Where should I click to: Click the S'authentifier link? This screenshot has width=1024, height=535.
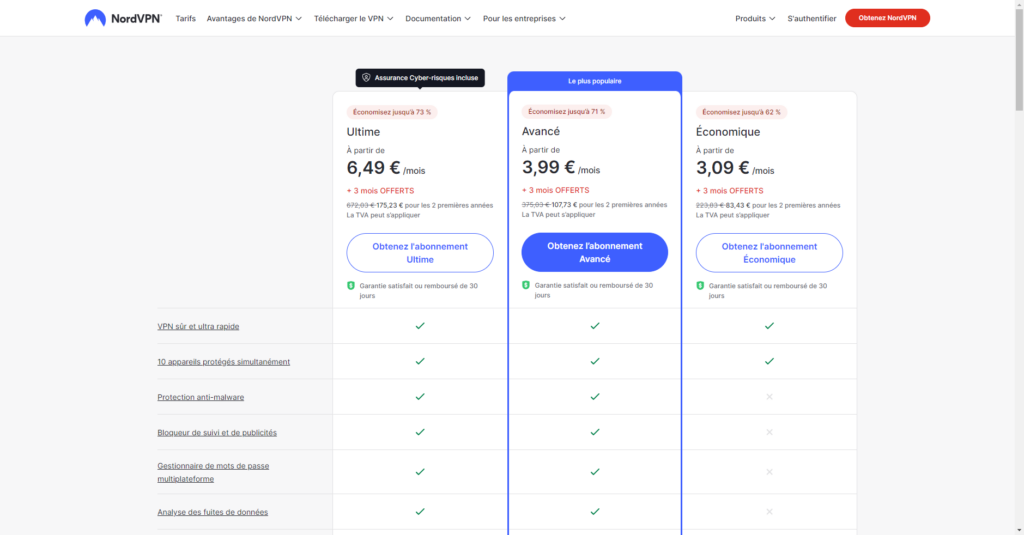click(812, 18)
